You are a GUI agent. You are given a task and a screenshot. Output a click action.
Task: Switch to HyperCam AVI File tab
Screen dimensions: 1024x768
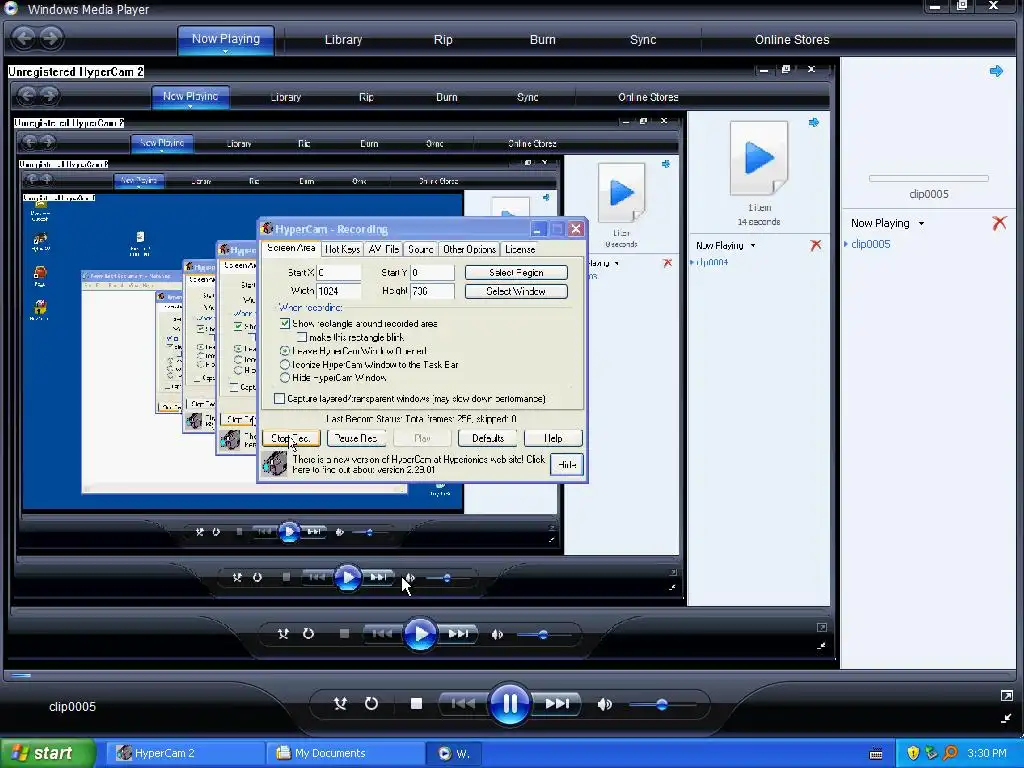383,249
